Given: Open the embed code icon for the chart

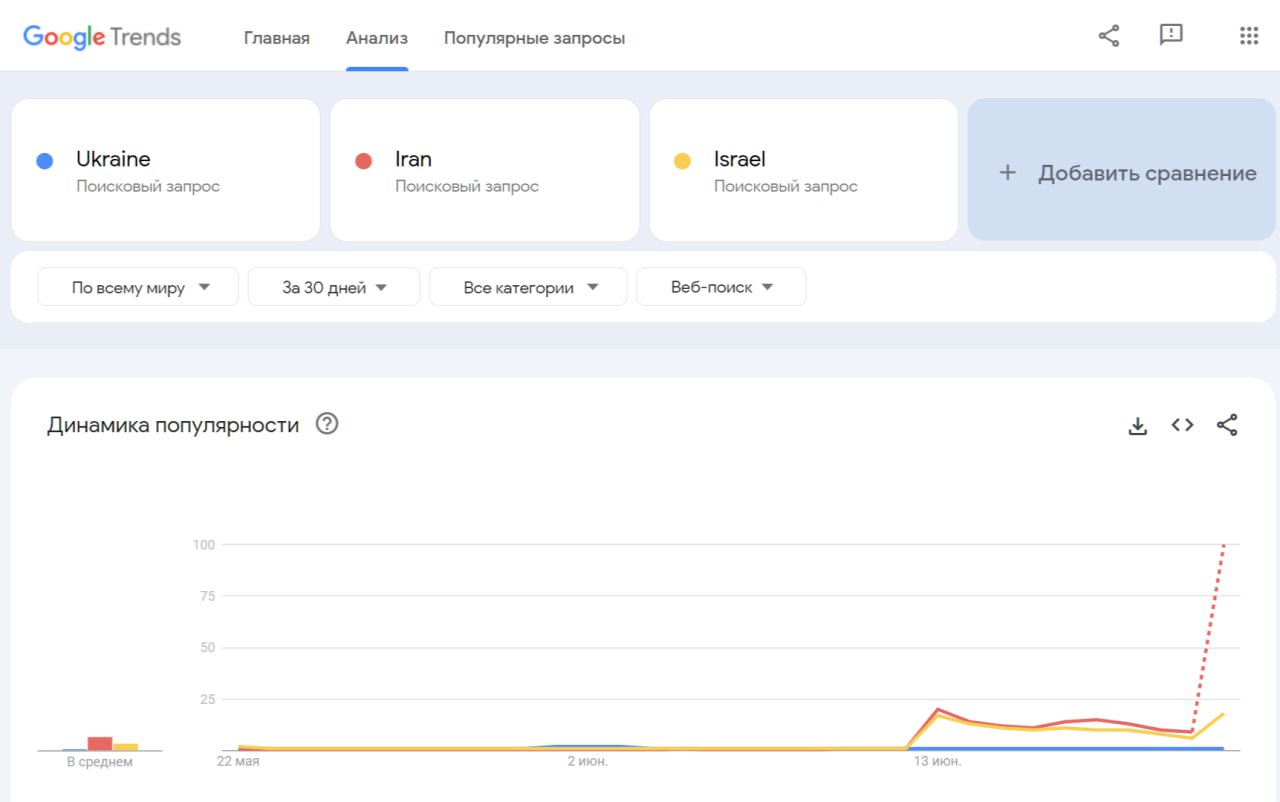Looking at the screenshot, I should [1182, 425].
